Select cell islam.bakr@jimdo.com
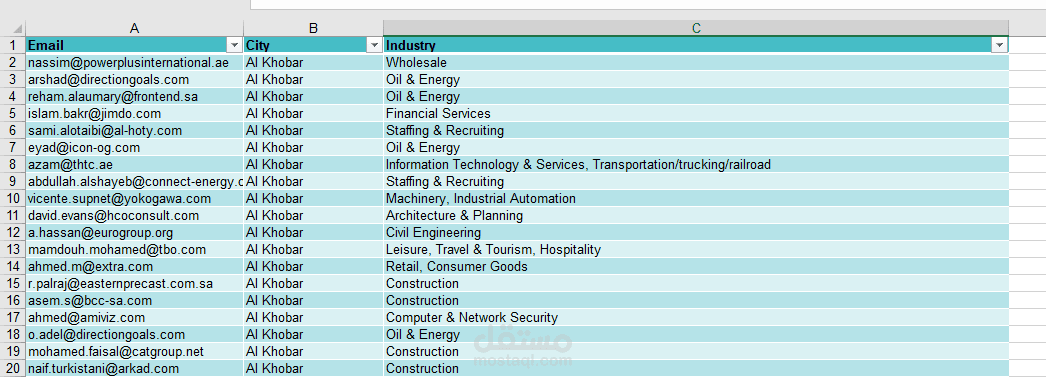The height and width of the screenshot is (377, 1046). [x=135, y=113]
